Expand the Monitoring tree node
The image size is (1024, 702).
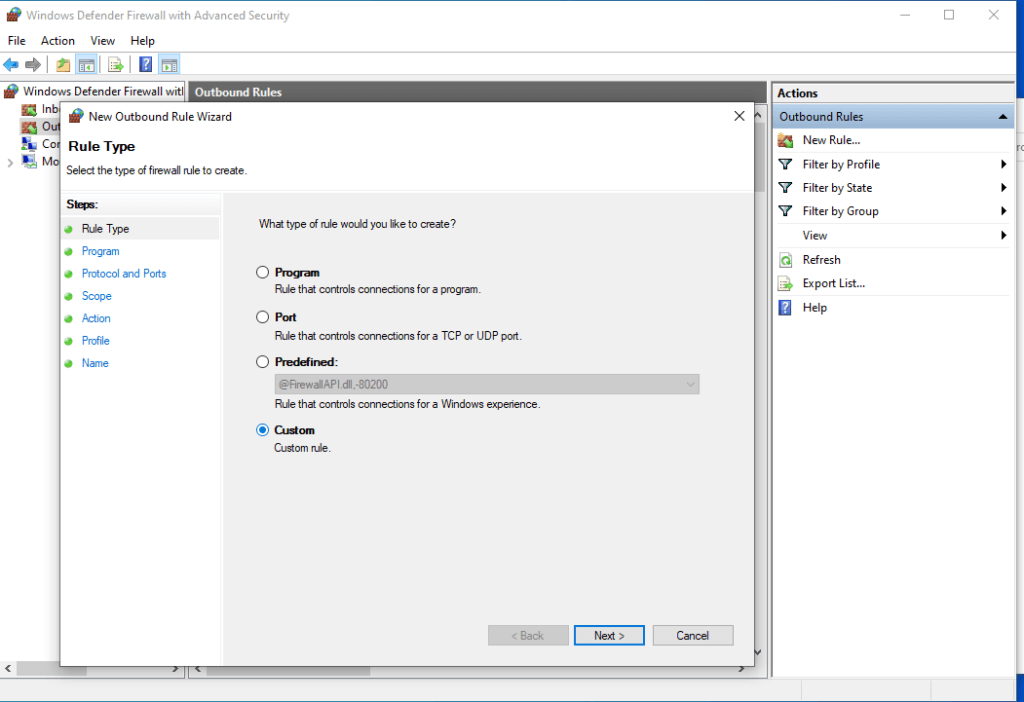click(10, 162)
